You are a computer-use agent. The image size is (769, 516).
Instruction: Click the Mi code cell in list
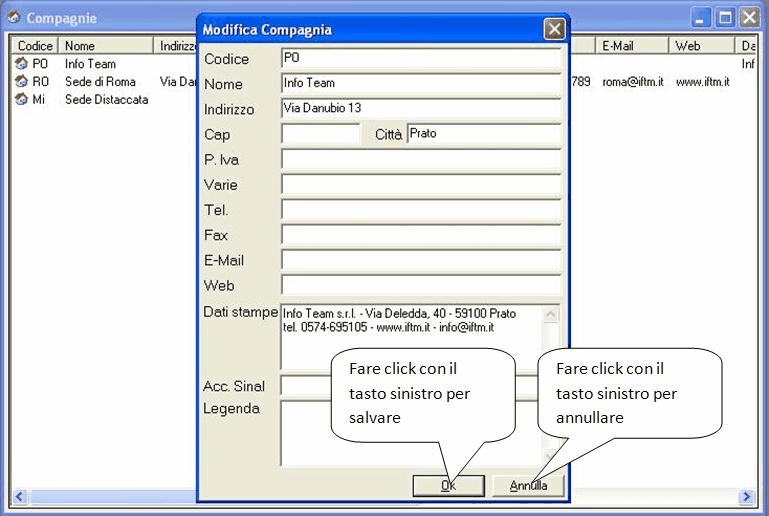tap(38, 100)
